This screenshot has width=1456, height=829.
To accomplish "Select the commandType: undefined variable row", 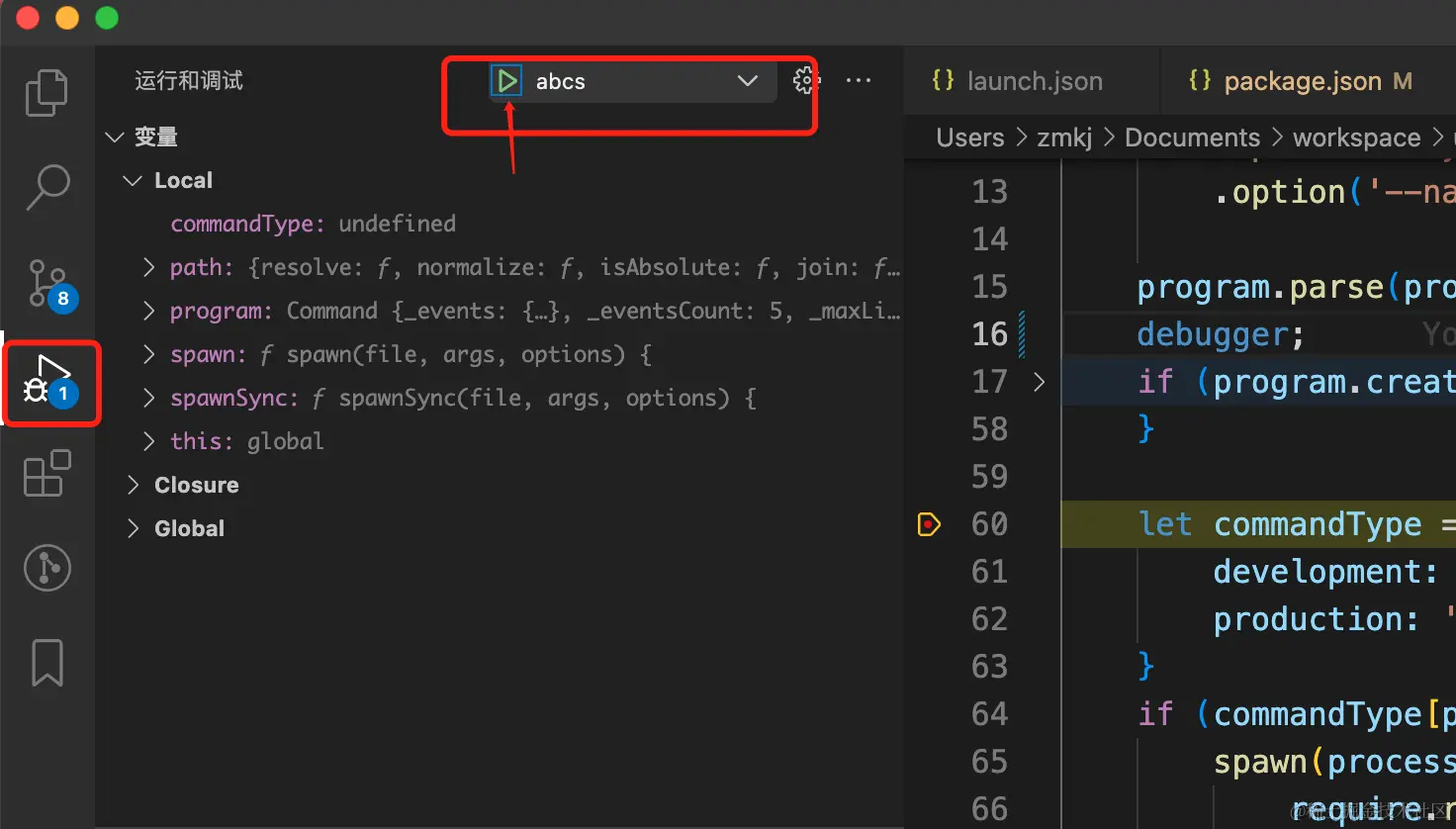I will [x=500, y=224].
